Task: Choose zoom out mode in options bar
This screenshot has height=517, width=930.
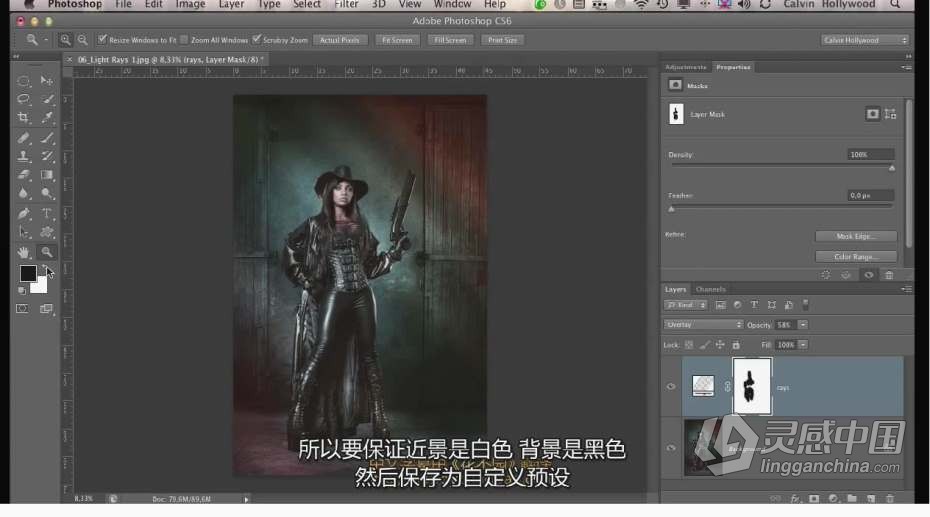Action: click(82, 40)
